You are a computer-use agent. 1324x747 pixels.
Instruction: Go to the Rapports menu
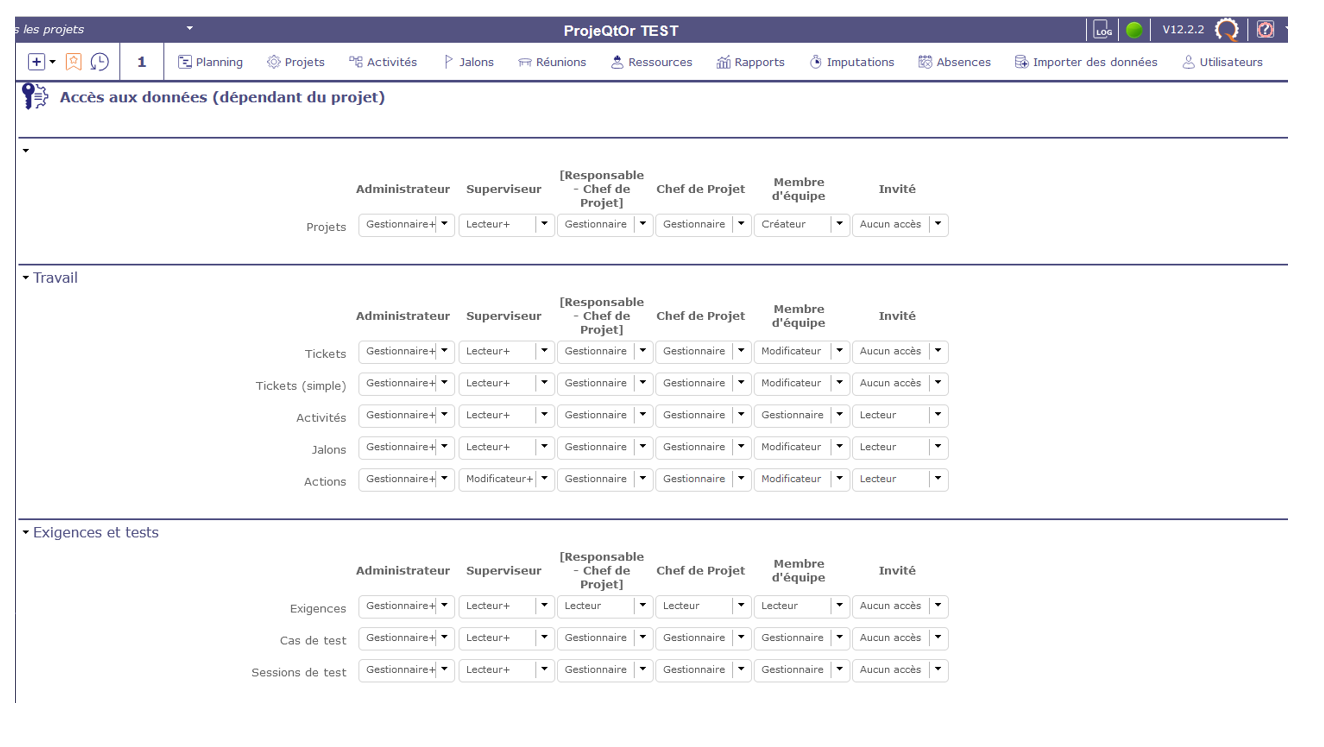click(750, 62)
